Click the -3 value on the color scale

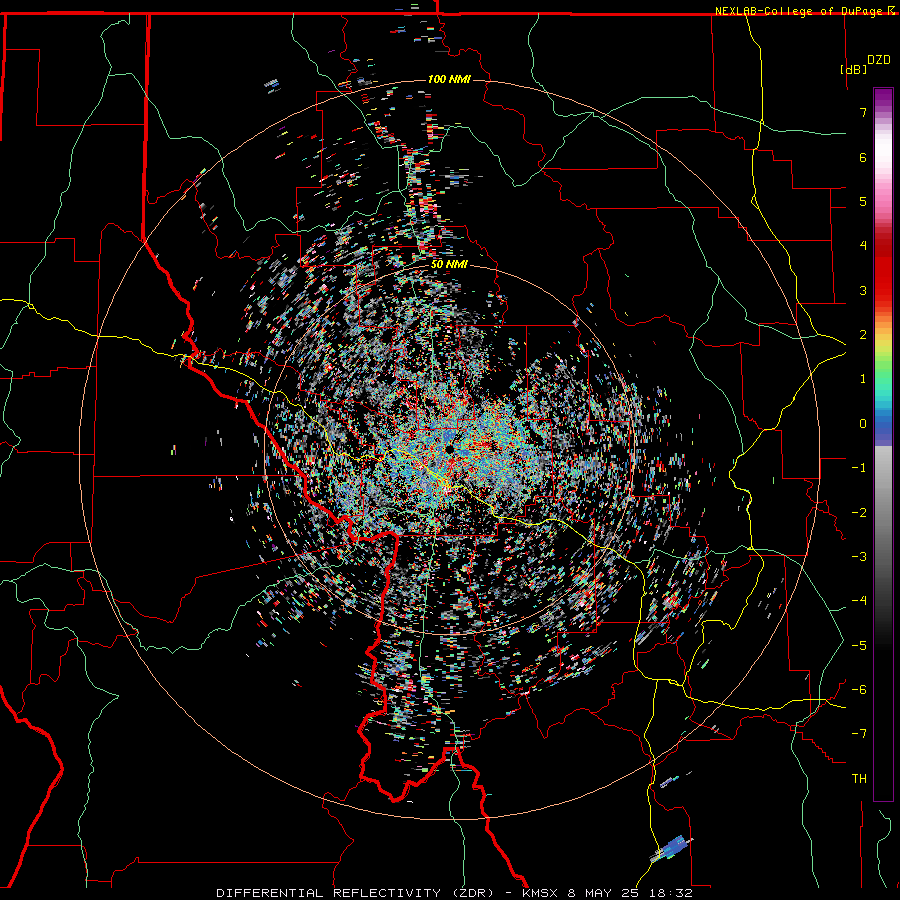click(859, 557)
